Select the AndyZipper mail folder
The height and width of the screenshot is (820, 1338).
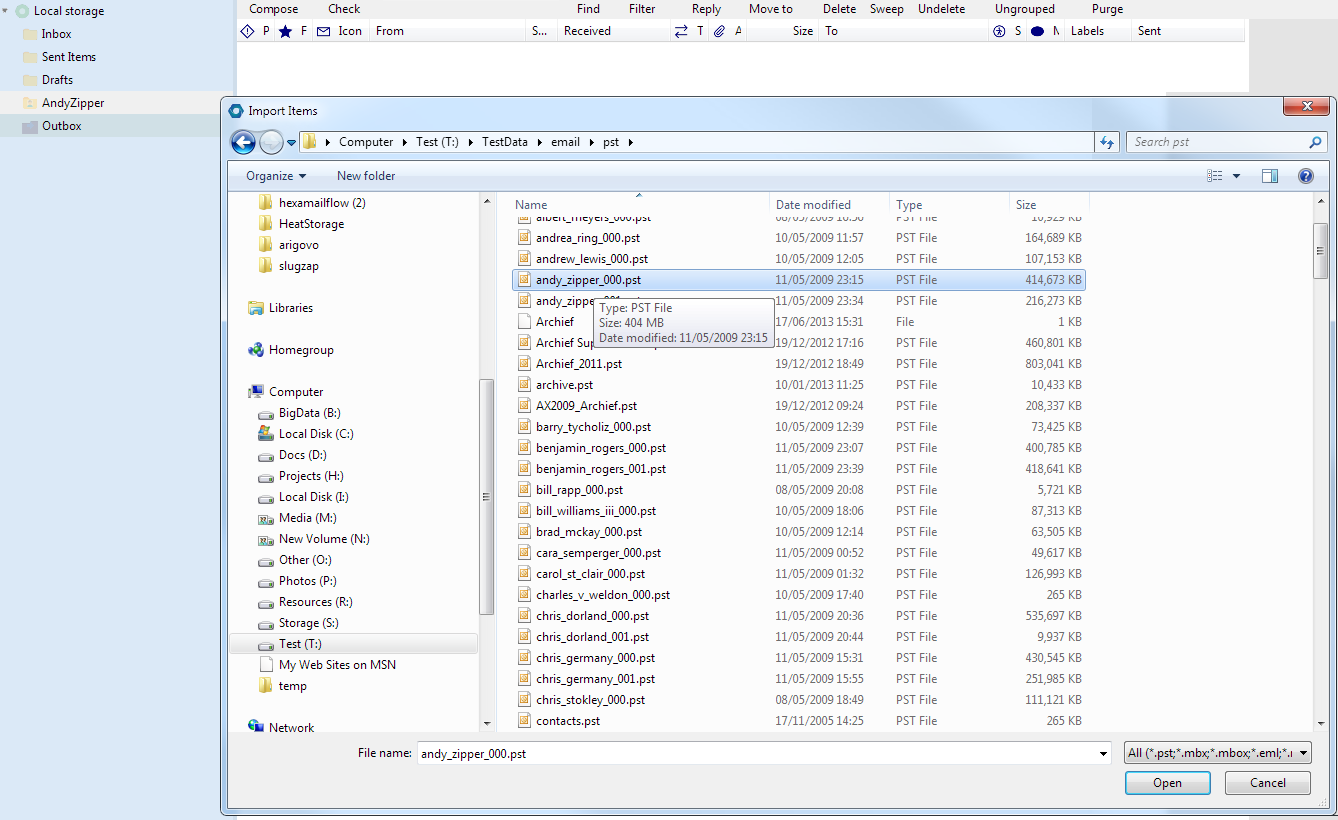(73, 103)
